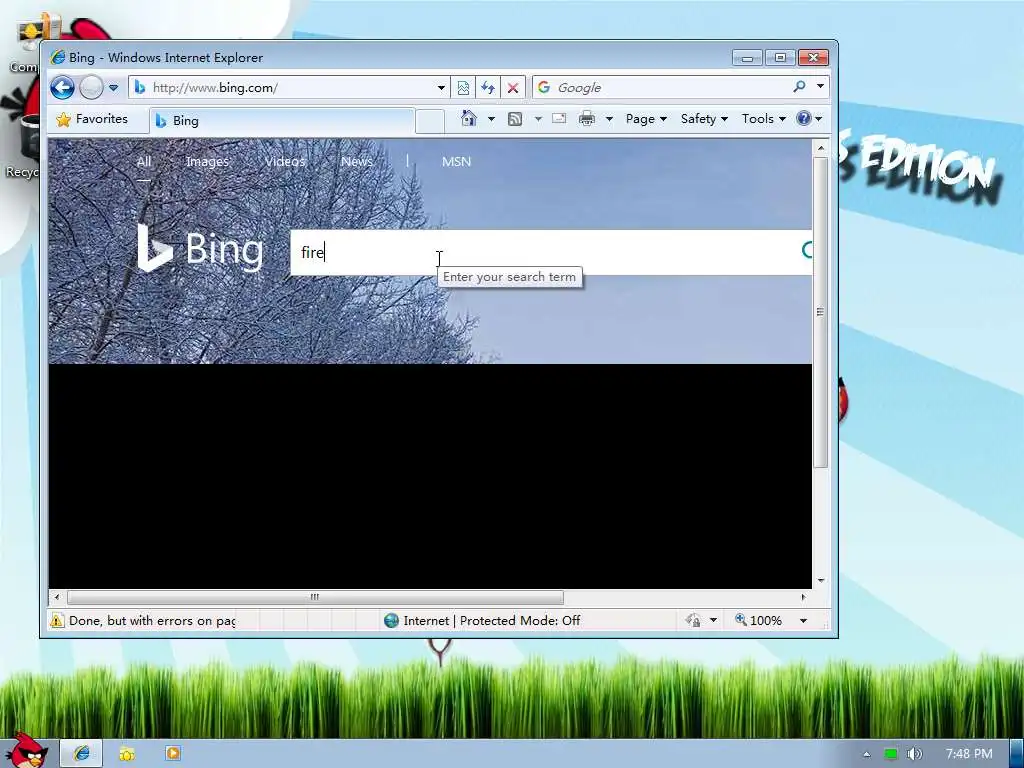
Task: Open the Angry Birds Start button
Action: (26, 749)
